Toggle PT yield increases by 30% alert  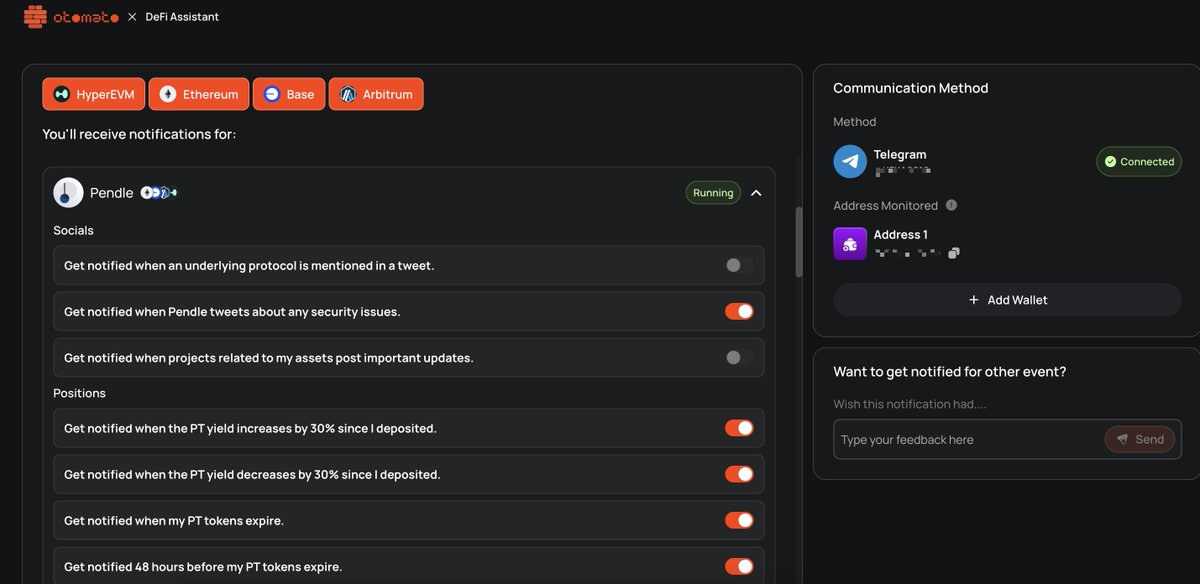tap(739, 428)
